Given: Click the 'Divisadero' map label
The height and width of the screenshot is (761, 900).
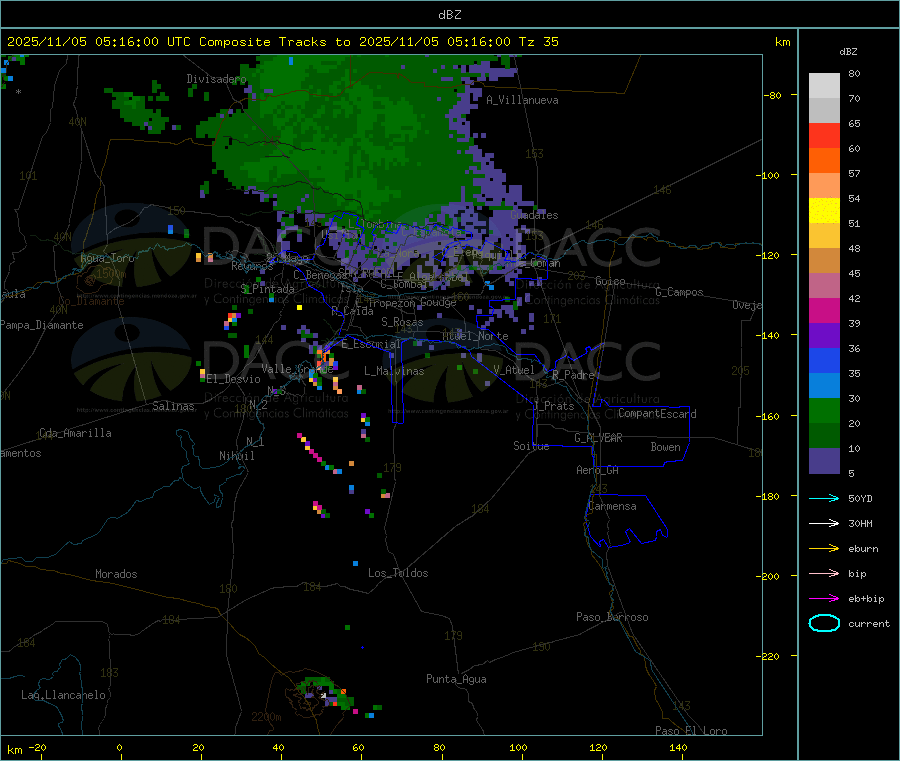Looking at the screenshot, I should 216,79.
